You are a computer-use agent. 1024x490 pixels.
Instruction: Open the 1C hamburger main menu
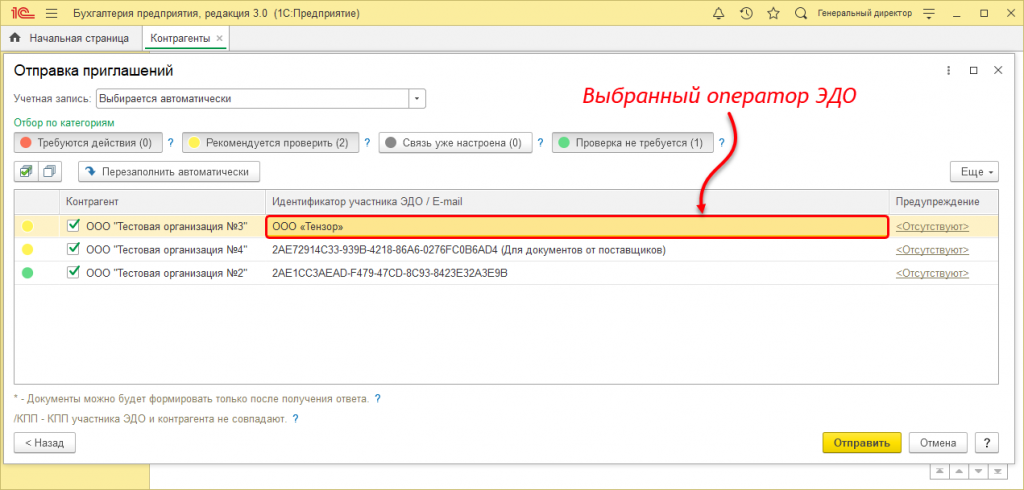point(52,13)
